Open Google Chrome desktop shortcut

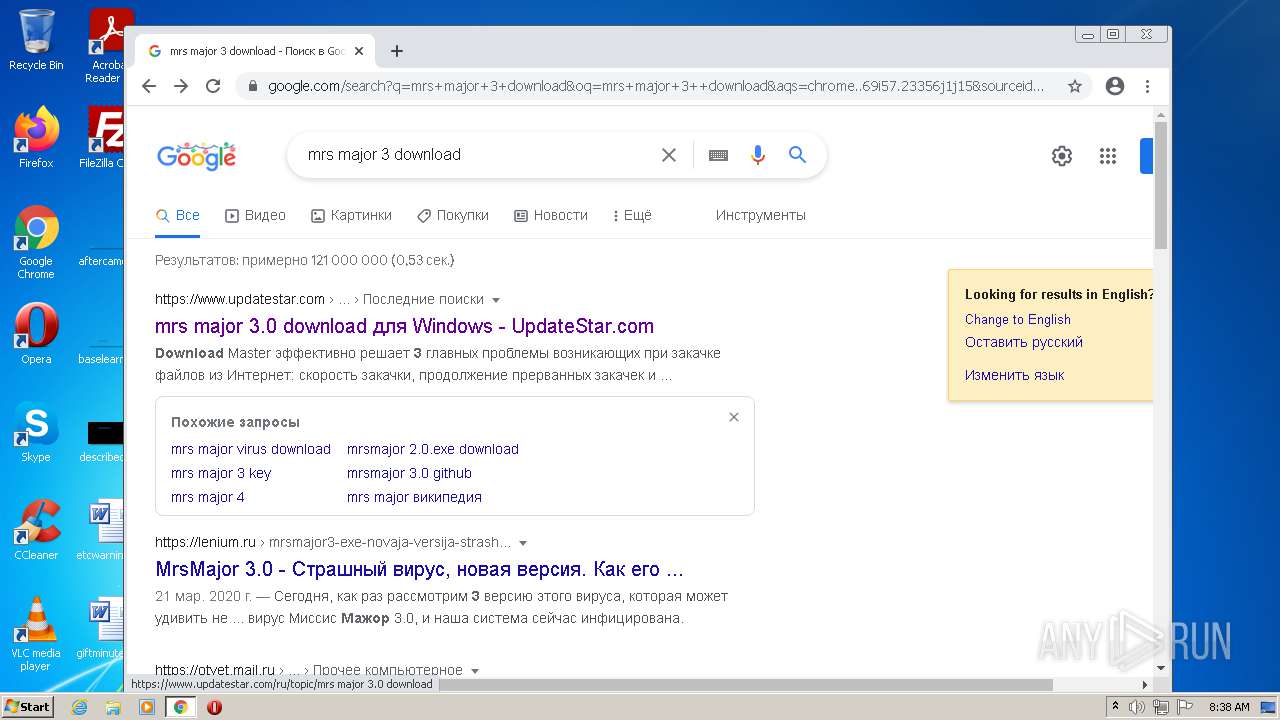coord(36,242)
